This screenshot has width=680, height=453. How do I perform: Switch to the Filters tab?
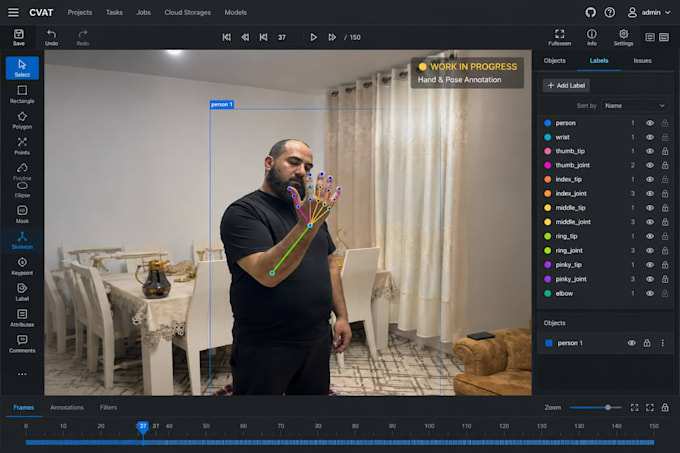(108, 407)
